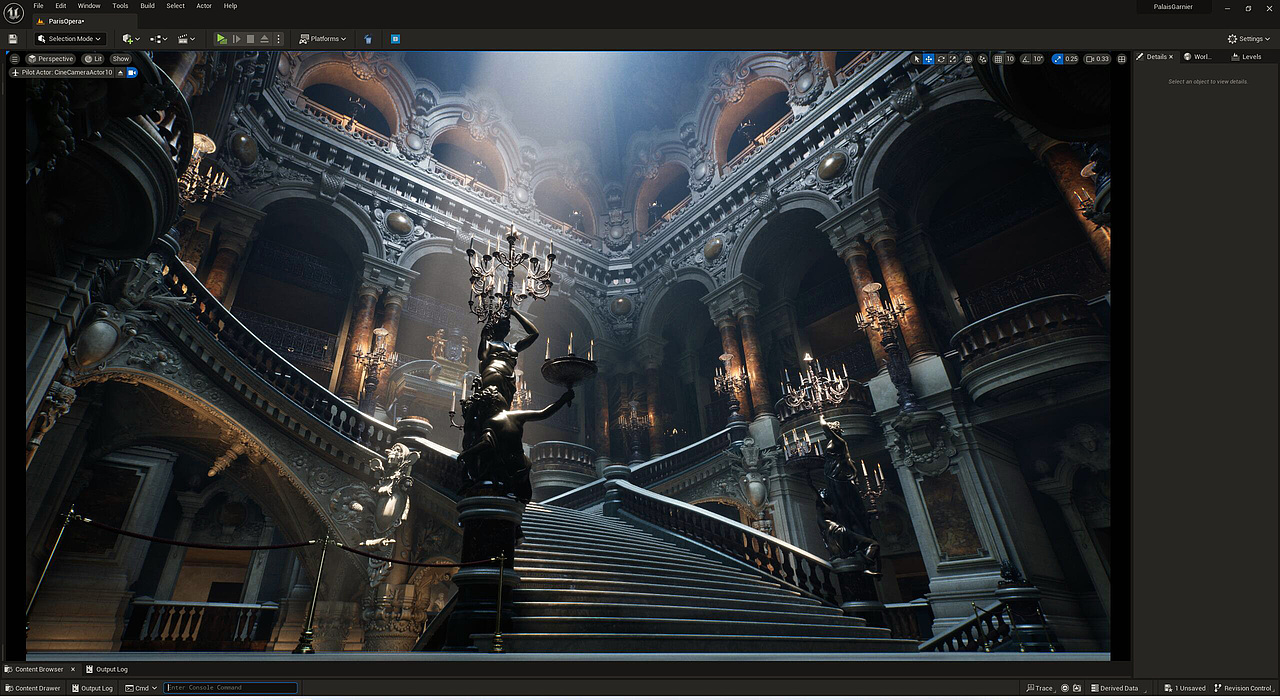Click the blue square plugin toolbar icon
The image size is (1280, 700).
tap(395, 39)
